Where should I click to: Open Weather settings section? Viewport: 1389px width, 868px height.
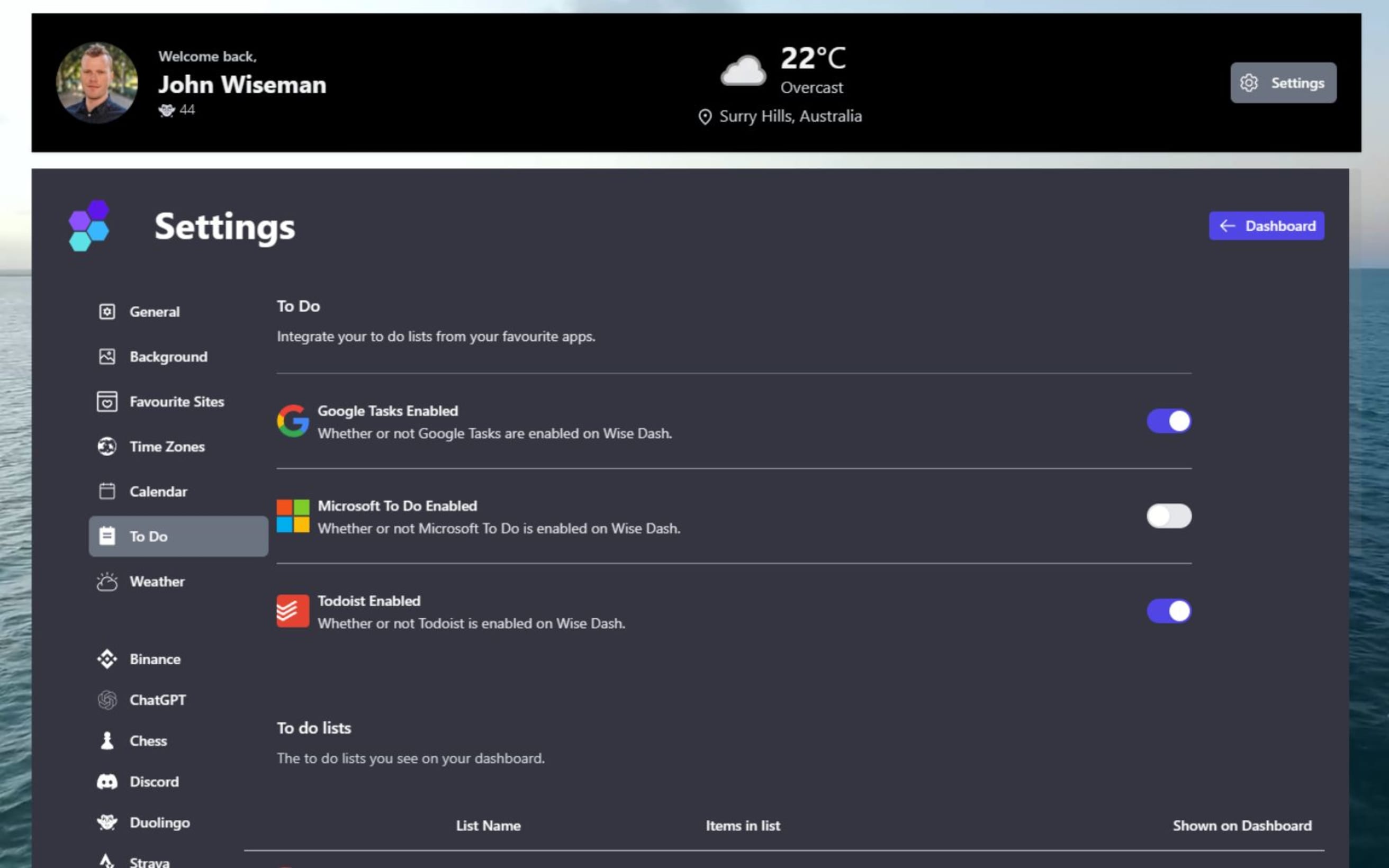tap(156, 581)
